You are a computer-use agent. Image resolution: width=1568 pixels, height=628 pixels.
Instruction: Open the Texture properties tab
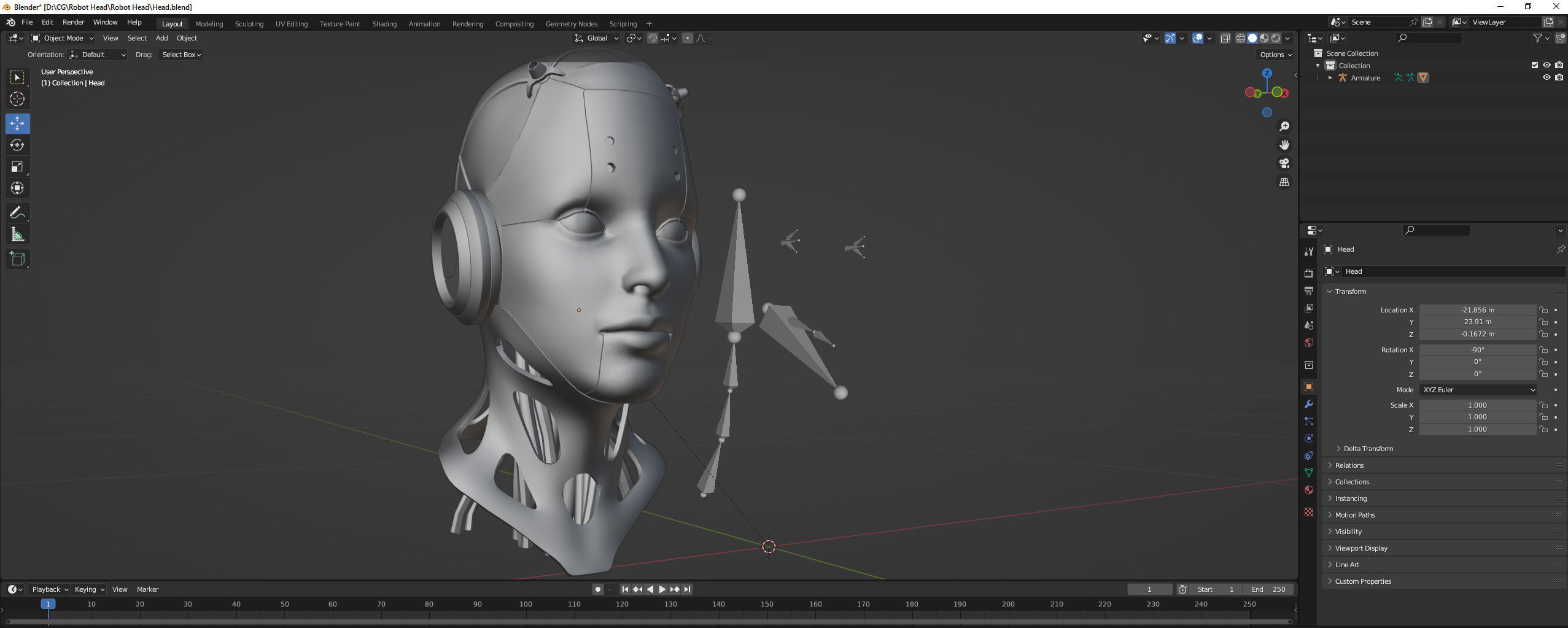point(1308,512)
